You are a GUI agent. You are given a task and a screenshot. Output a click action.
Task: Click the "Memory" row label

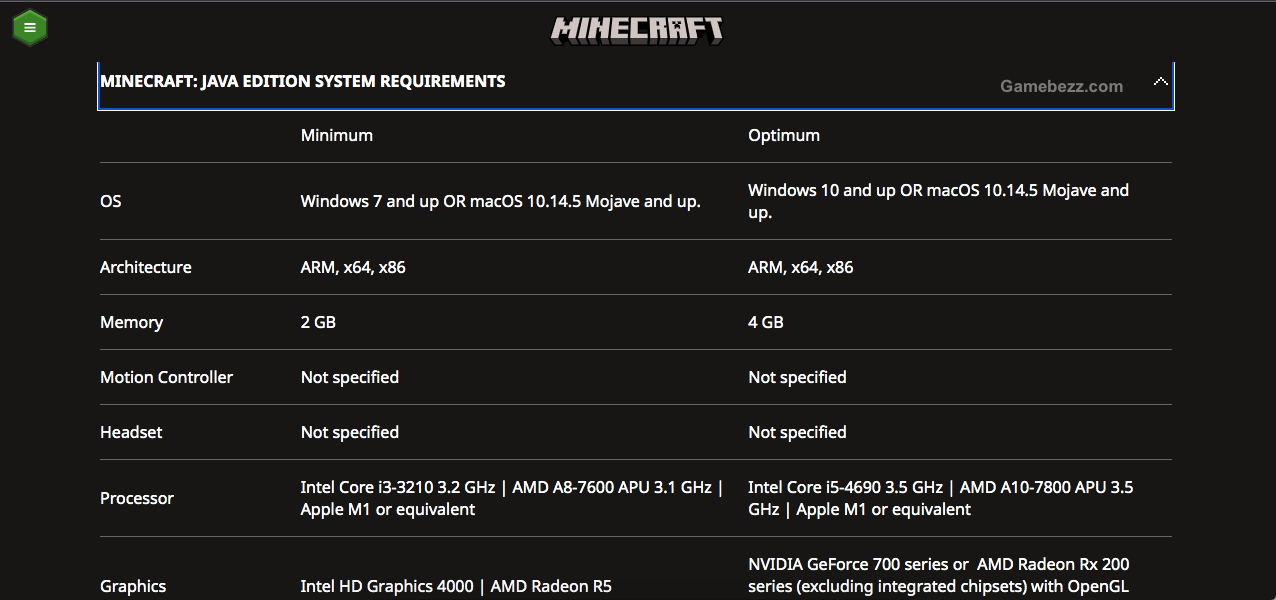(131, 322)
